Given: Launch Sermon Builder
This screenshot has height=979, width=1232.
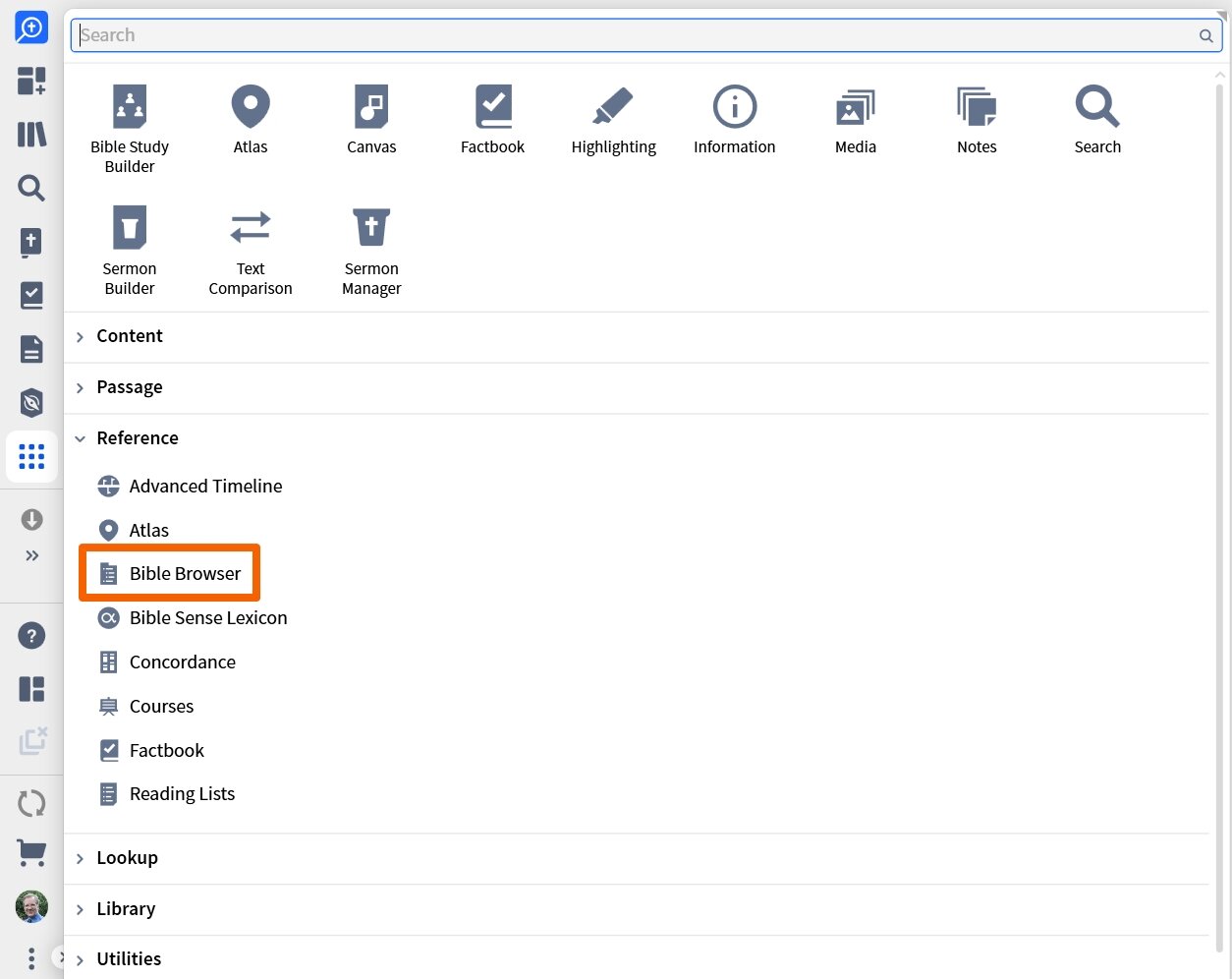Looking at the screenshot, I should point(130,251).
